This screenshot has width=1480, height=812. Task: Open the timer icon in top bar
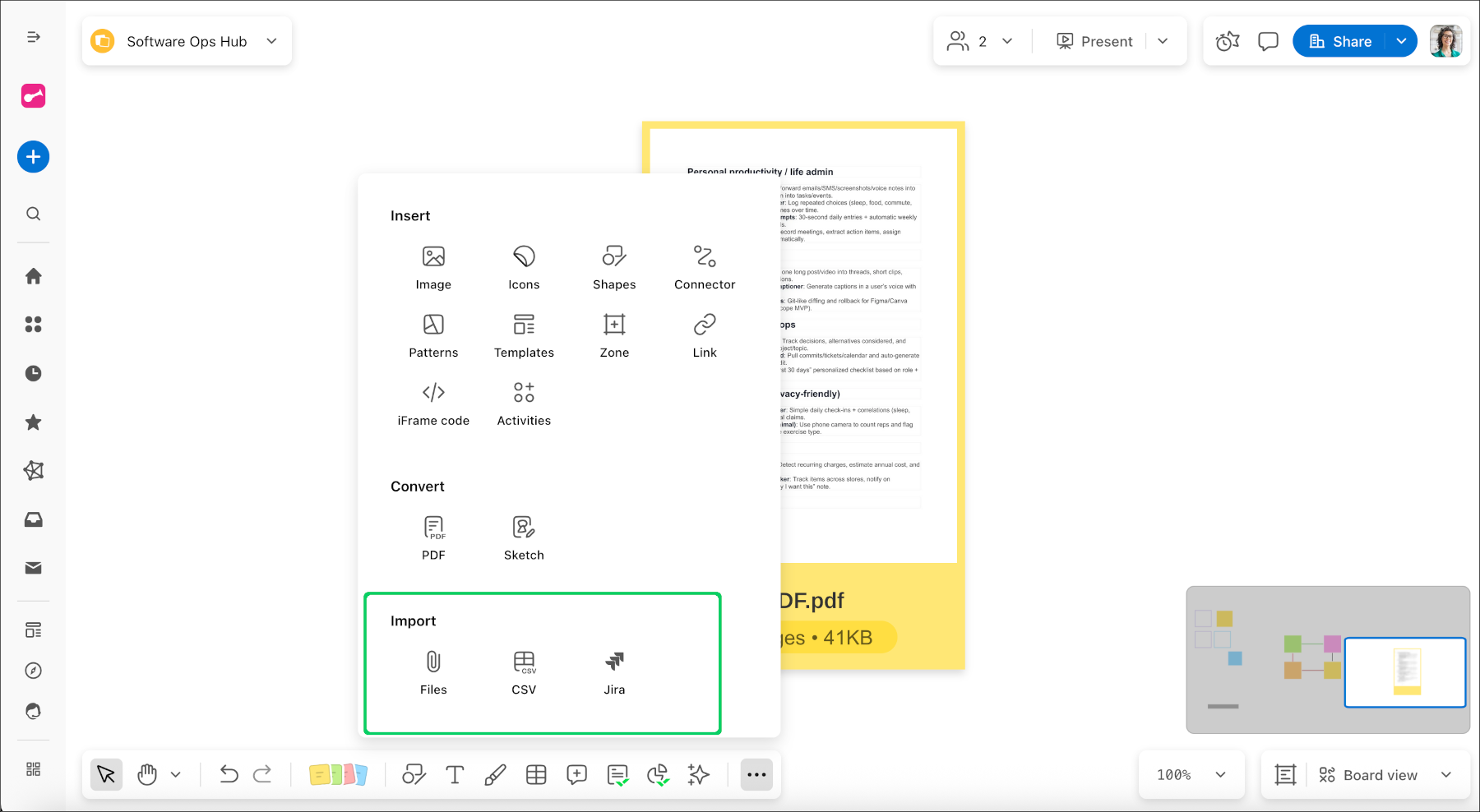1228,41
